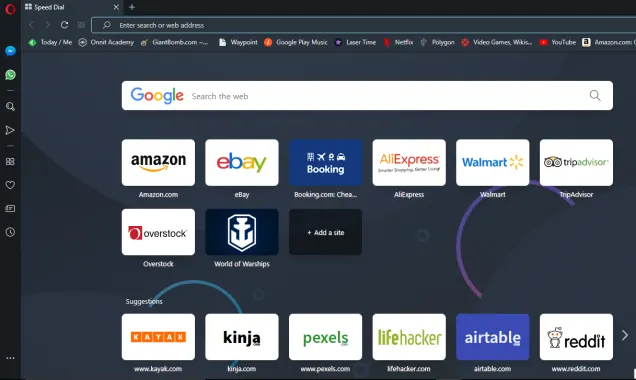
Task: Open Kayak suggestion tile
Action: click(x=158, y=337)
